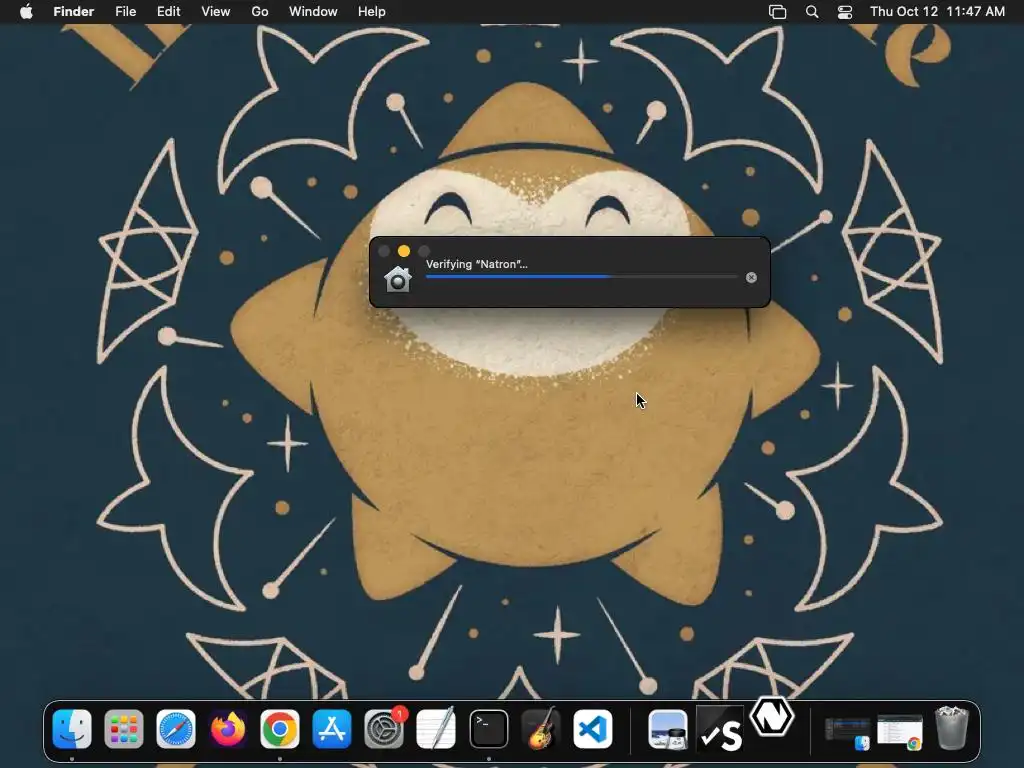Open the Go menu
1024x768 pixels.
(x=259, y=12)
